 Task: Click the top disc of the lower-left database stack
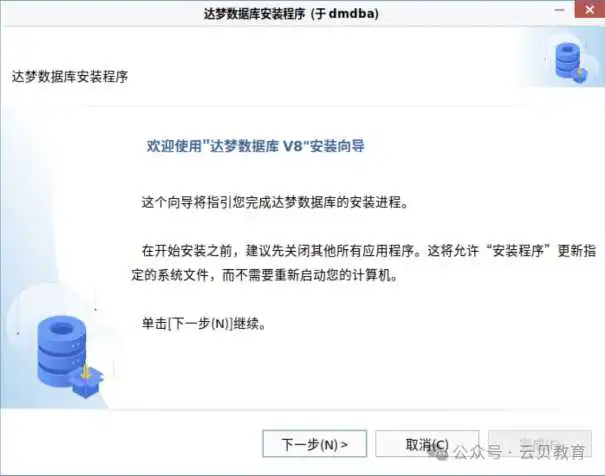(x=62, y=330)
